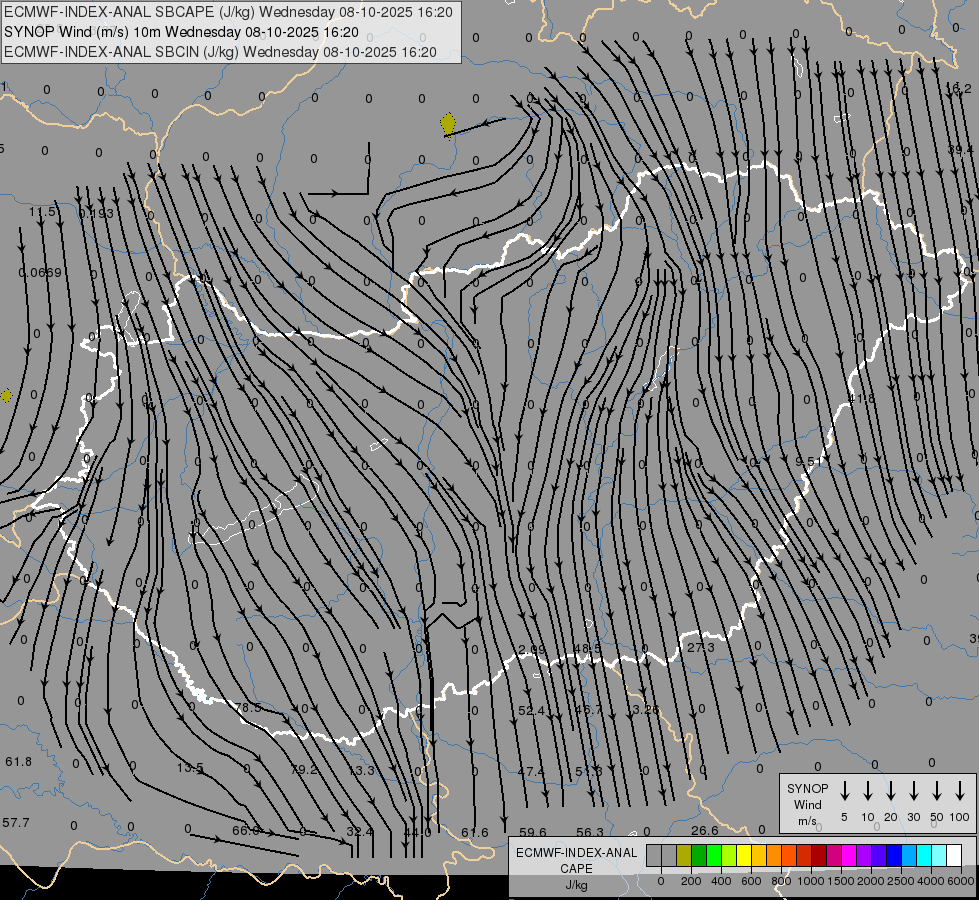This screenshot has height=900, width=979.
Task: Select the dark red CAPE swatch right of 1000
Action: 819,855
